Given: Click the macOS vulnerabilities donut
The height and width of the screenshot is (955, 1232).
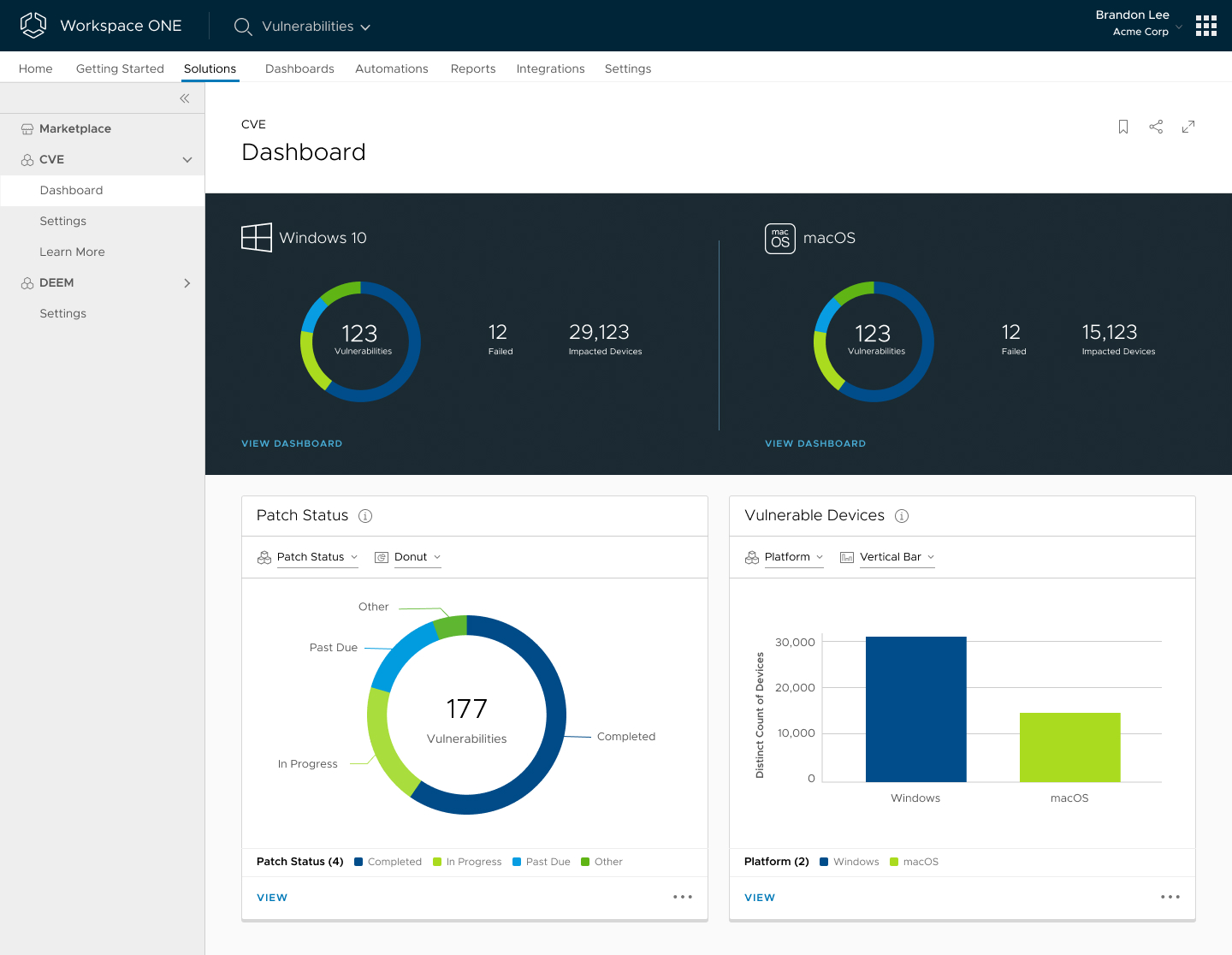Looking at the screenshot, I should tap(874, 341).
